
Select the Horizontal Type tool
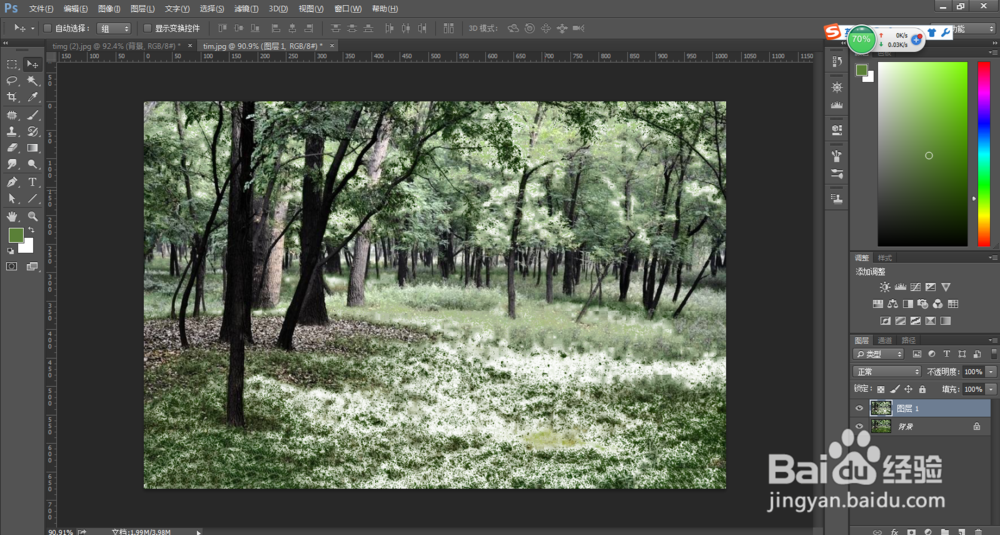tap(32, 182)
